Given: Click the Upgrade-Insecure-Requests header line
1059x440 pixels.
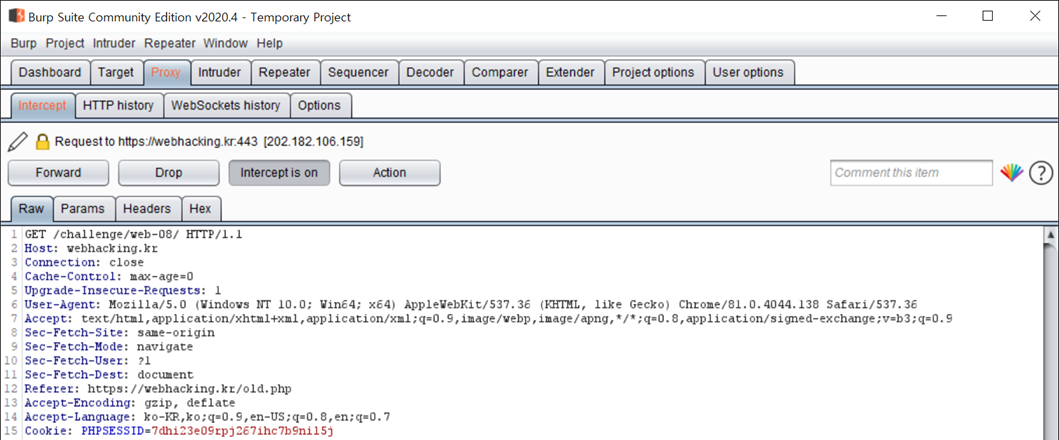Looking at the screenshot, I should pos(123,291).
